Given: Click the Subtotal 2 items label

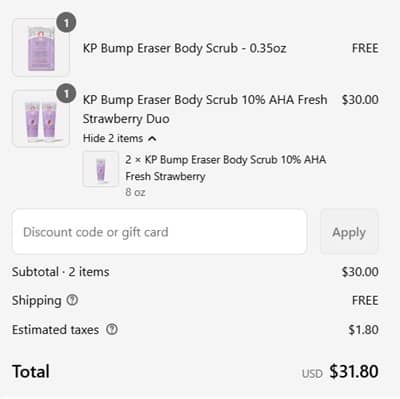Looking at the screenshot, I should (61, 272).
